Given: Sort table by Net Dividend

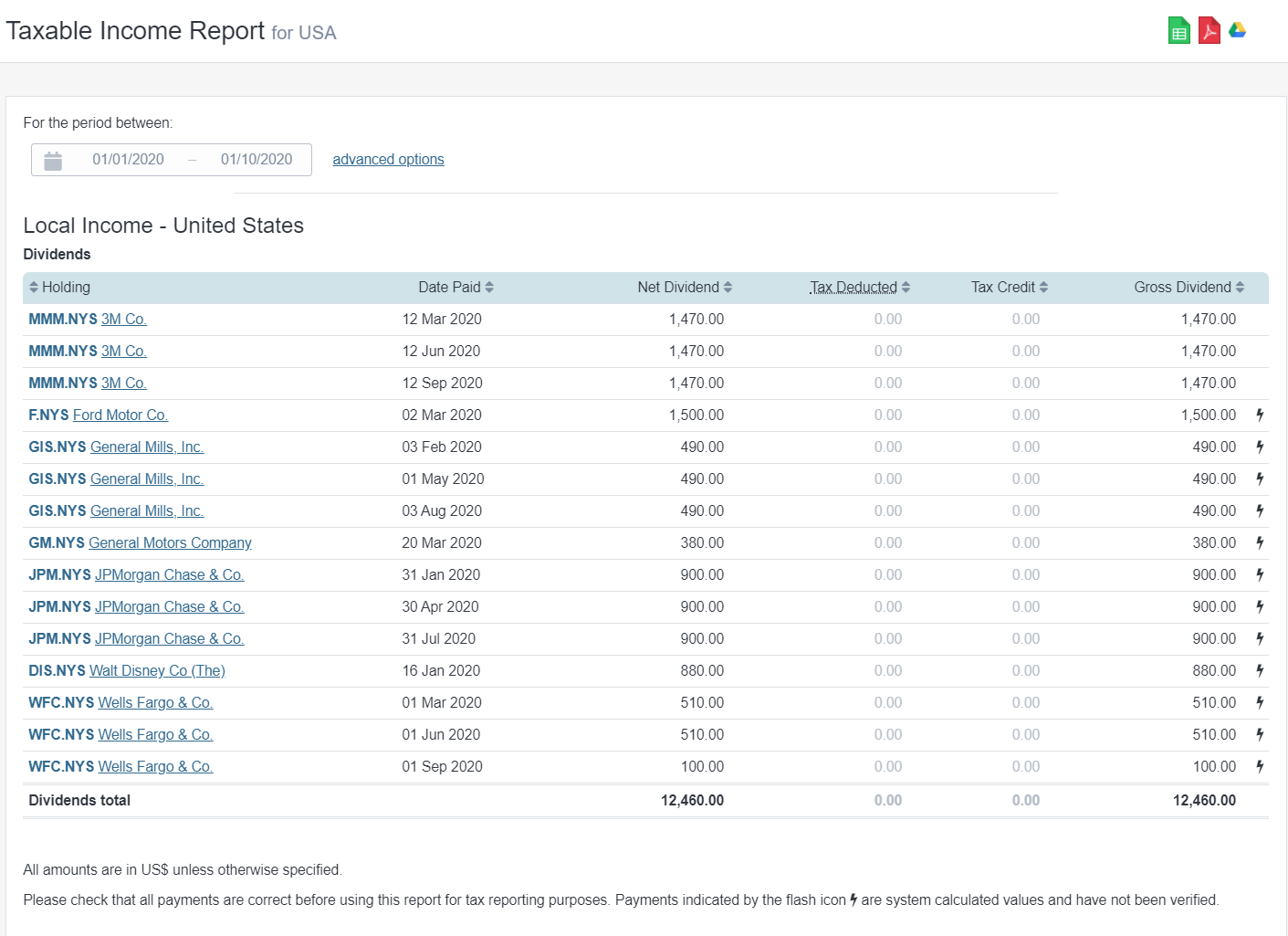Looking at the screenshot, I should (x=685, y=287).
